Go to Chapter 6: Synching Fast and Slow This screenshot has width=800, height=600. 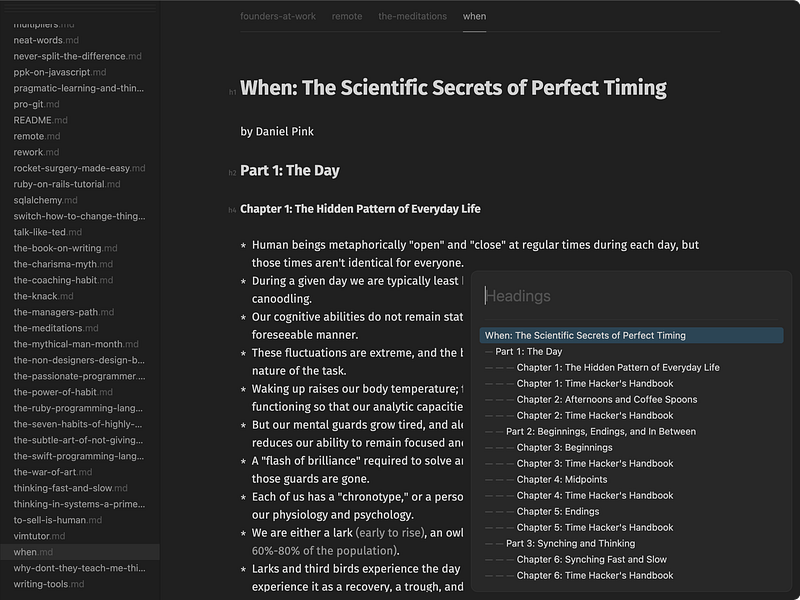pyautogui.click(x=592, y=560)
